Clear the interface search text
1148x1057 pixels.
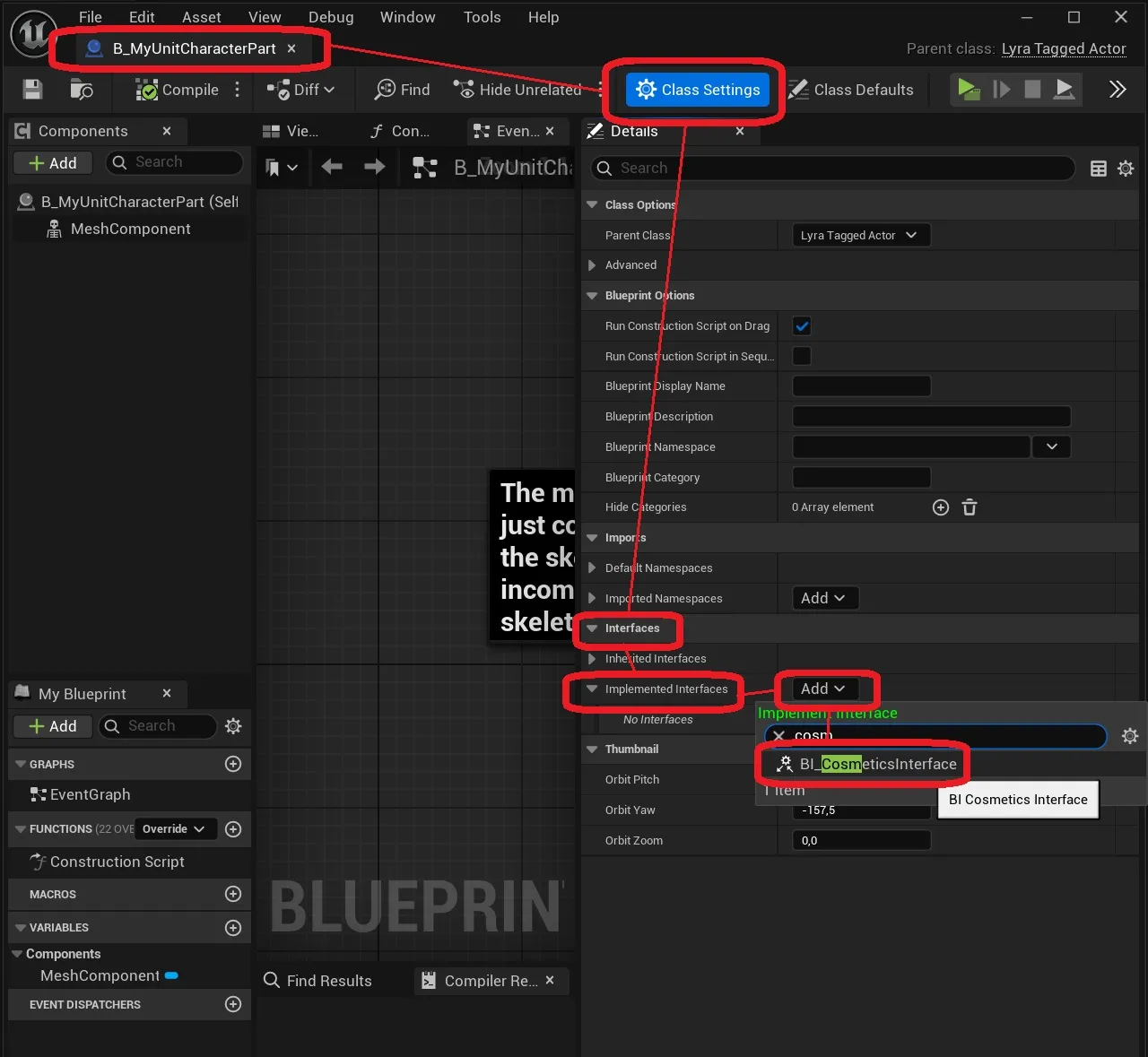778,736
